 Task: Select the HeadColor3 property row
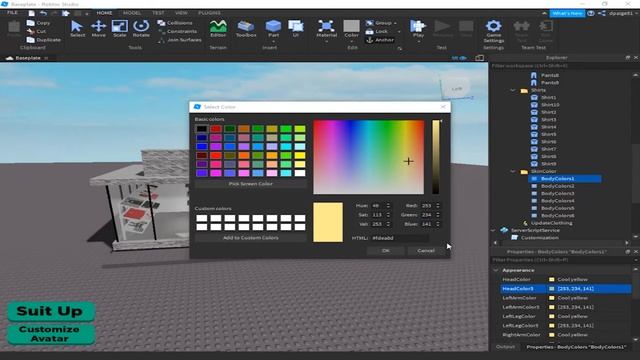tap(566, 289)
